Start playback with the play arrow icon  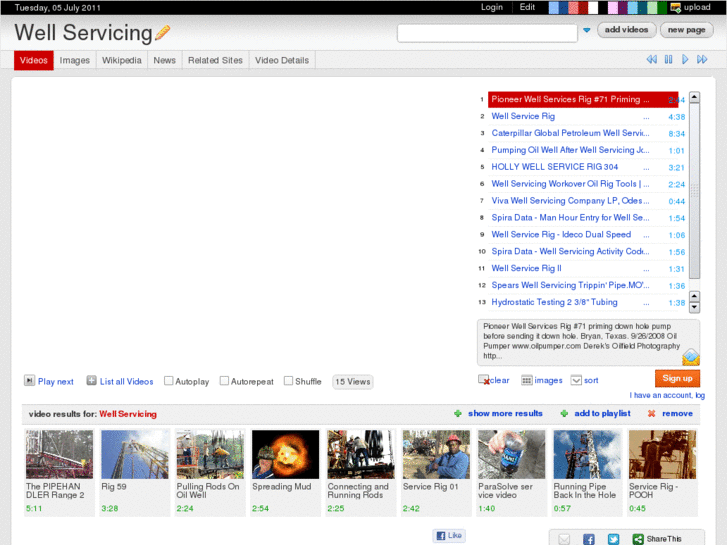(x=685, y=59)
